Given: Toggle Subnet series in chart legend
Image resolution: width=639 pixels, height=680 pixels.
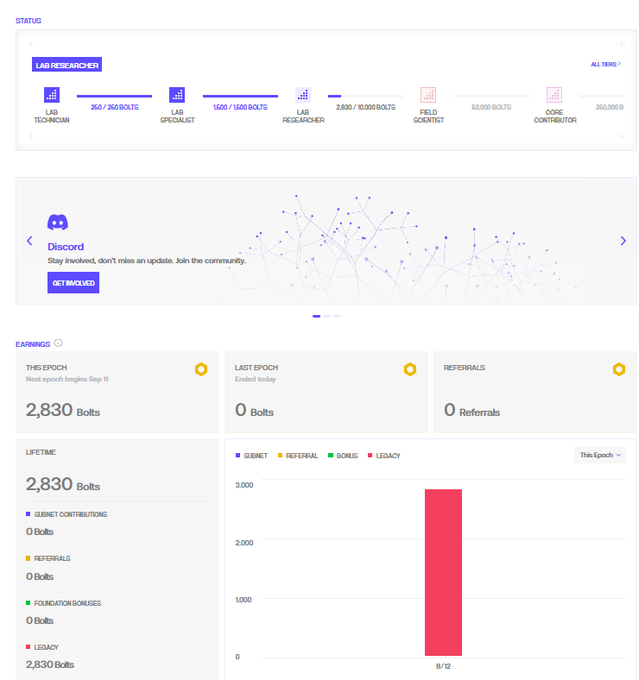Looking at the screenshot, I should tap(252, 456).
